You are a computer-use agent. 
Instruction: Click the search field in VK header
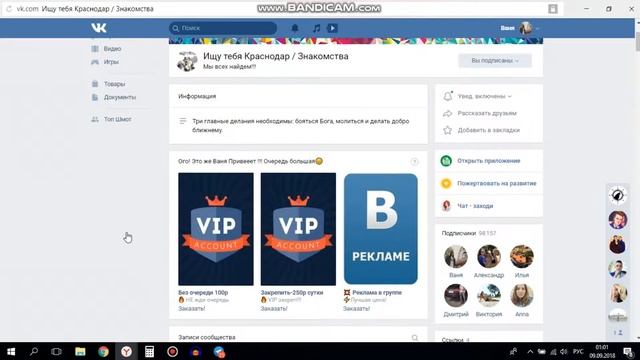click(223, 28)
